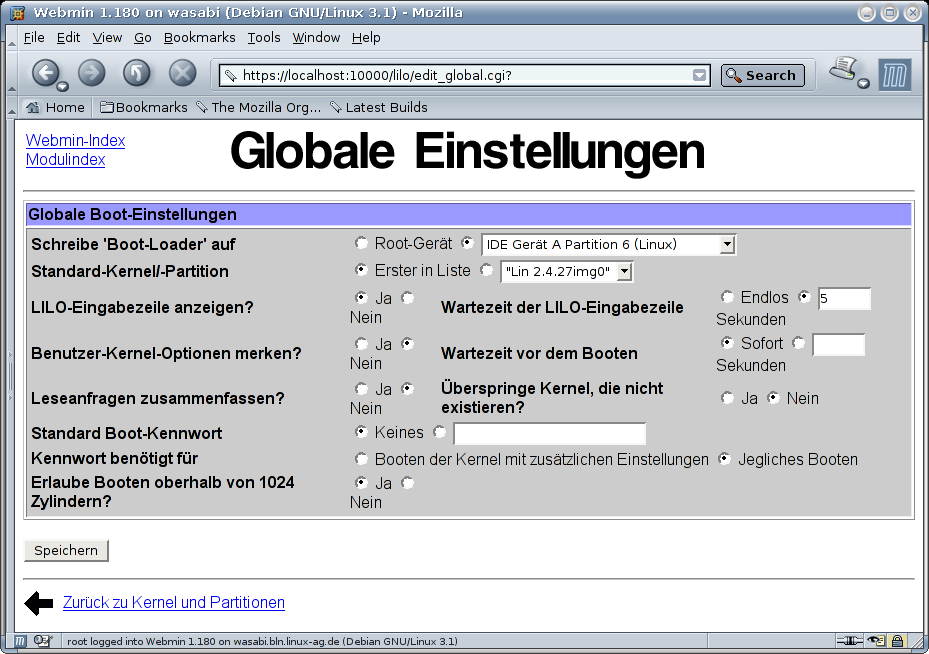Click the Print icon in toolbar
This screenshot has height=654, width=929.
click(x=844, y=69)
